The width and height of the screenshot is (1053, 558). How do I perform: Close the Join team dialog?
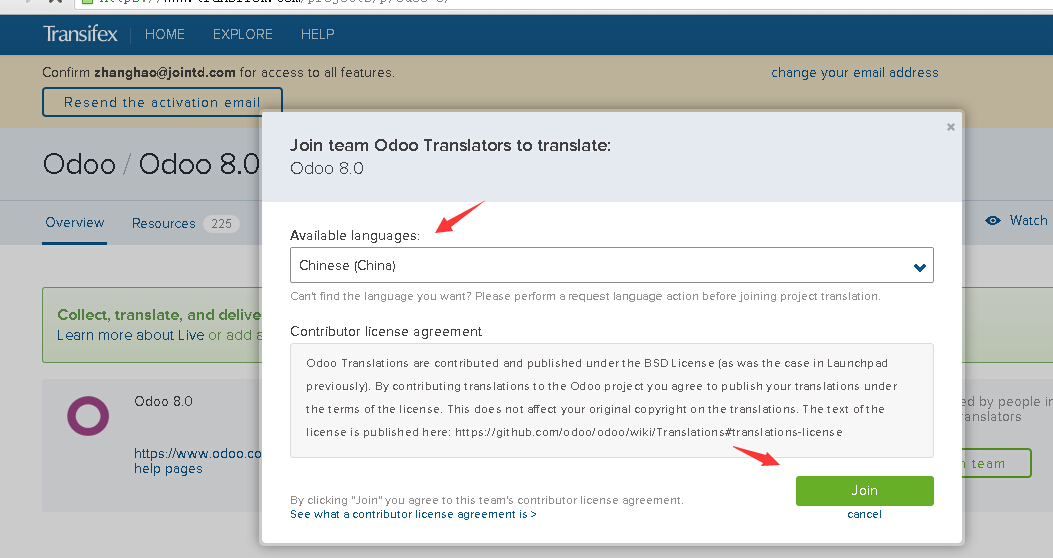pyautogui.click(x=950, y=127)
